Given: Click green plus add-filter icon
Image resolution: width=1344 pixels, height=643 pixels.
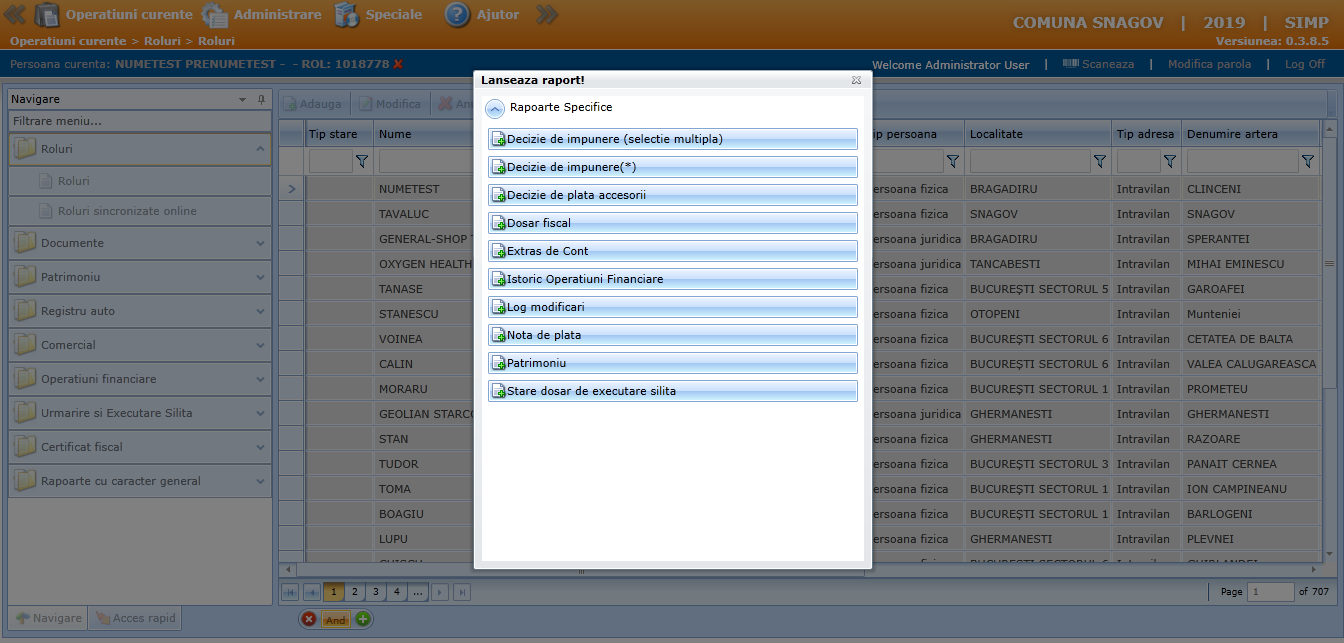Looking at the screenshot, I should click(x=363, y=619).
